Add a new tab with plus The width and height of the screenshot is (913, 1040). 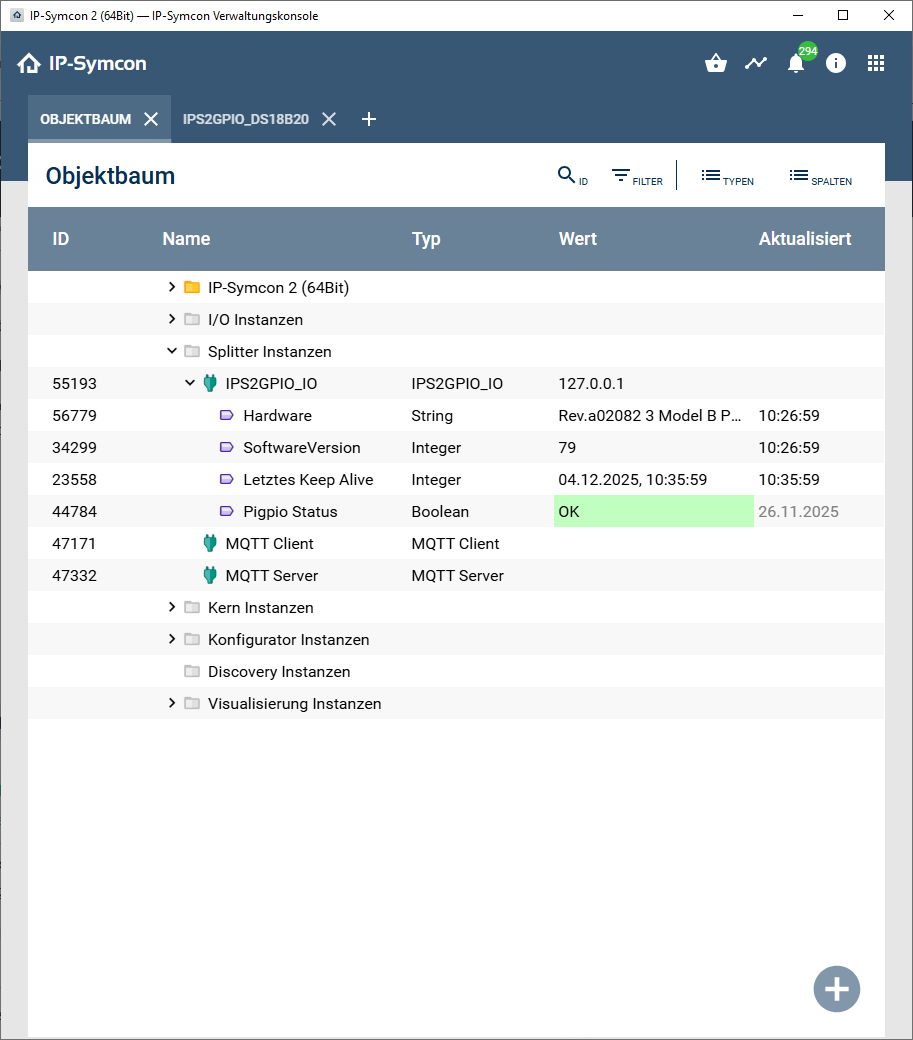coord(369,119)
